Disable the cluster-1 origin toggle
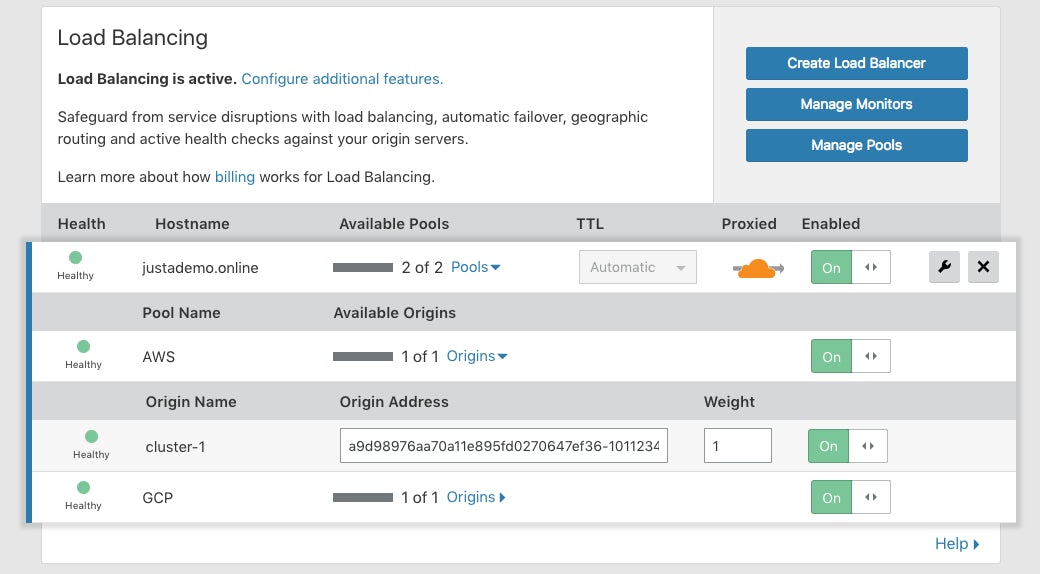1040x574 pixels. click(848, 446)
